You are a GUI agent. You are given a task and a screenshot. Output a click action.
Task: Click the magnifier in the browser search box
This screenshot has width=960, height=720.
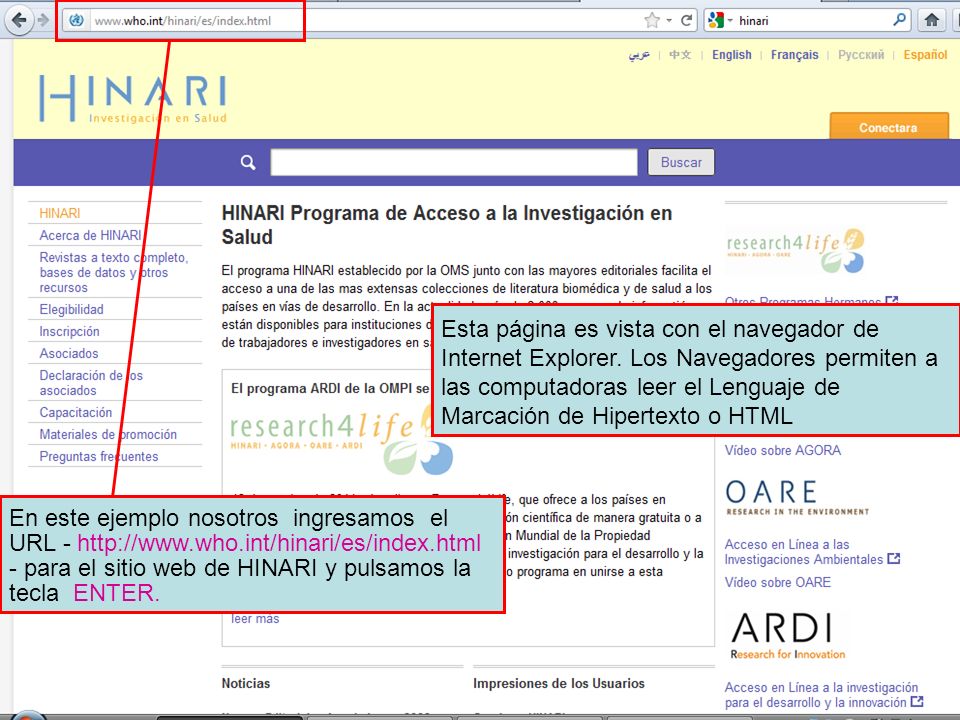[x=899, y=20]
